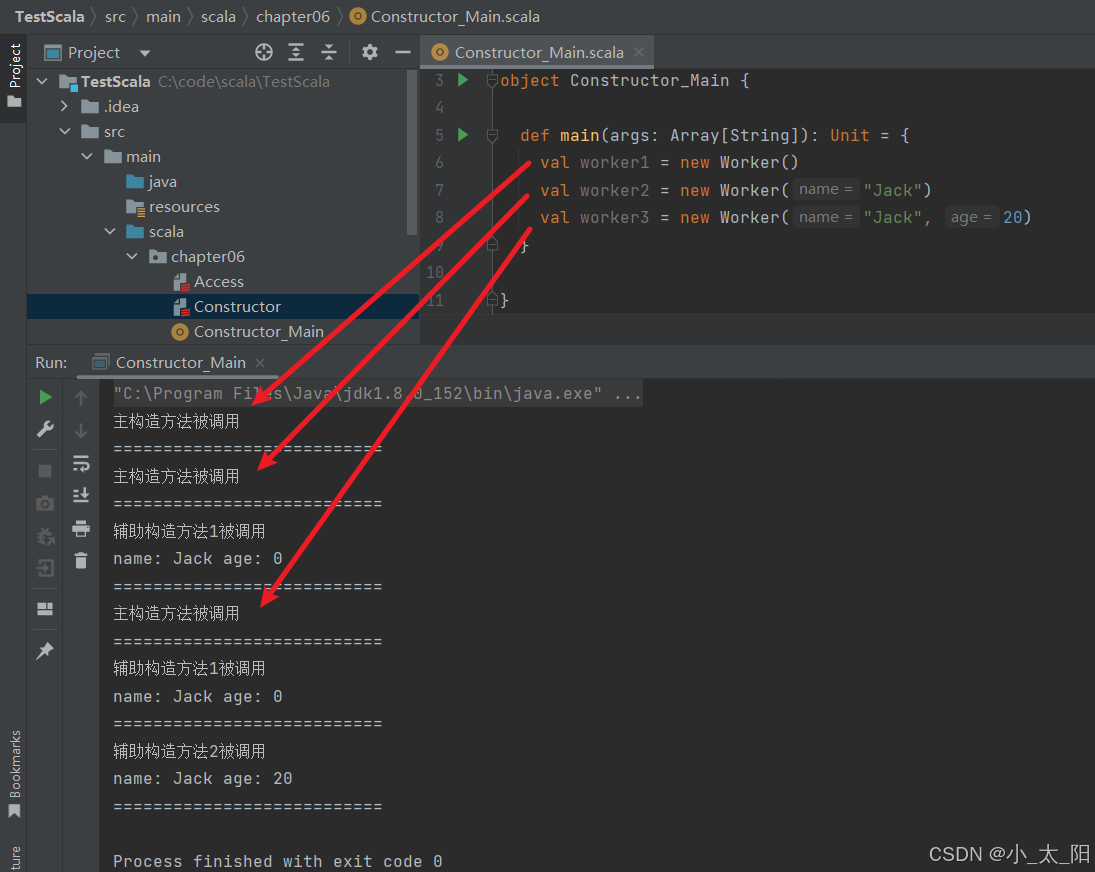Close the Constructor_Main.scala editor tab

639,52
